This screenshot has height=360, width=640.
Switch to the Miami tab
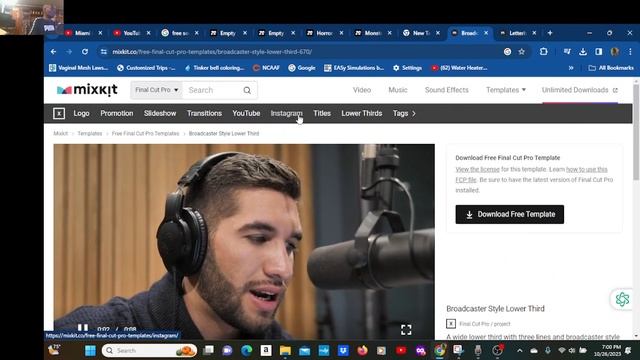coord(84,33)
